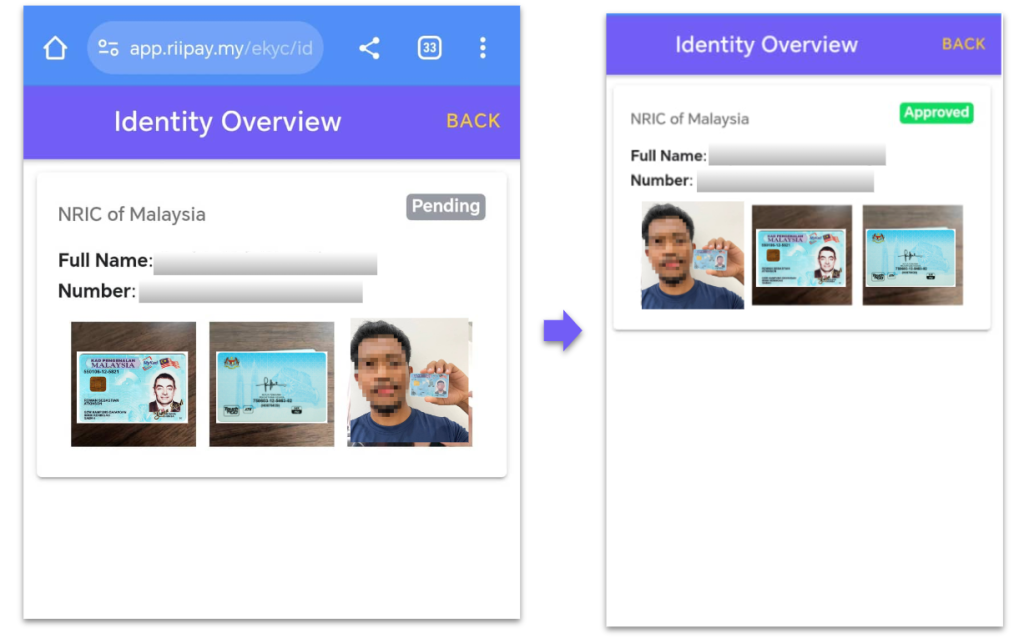Open ID card front photo in Pending card

click(x=133, y=384)
